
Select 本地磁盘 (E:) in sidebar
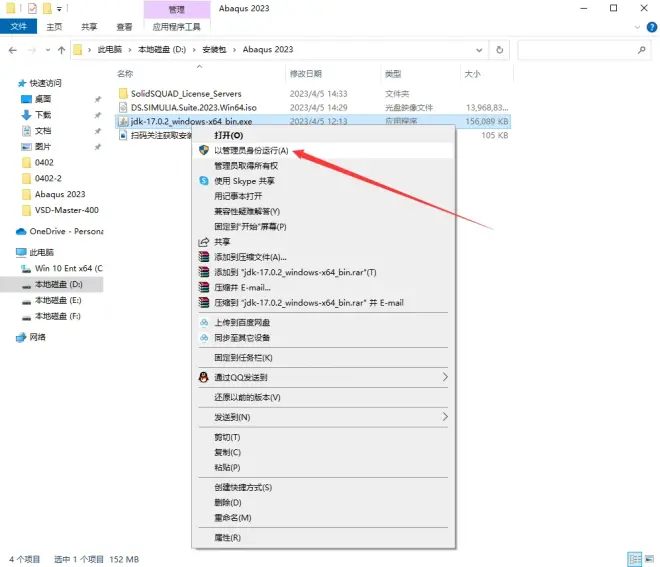click(x=58, y=300)
